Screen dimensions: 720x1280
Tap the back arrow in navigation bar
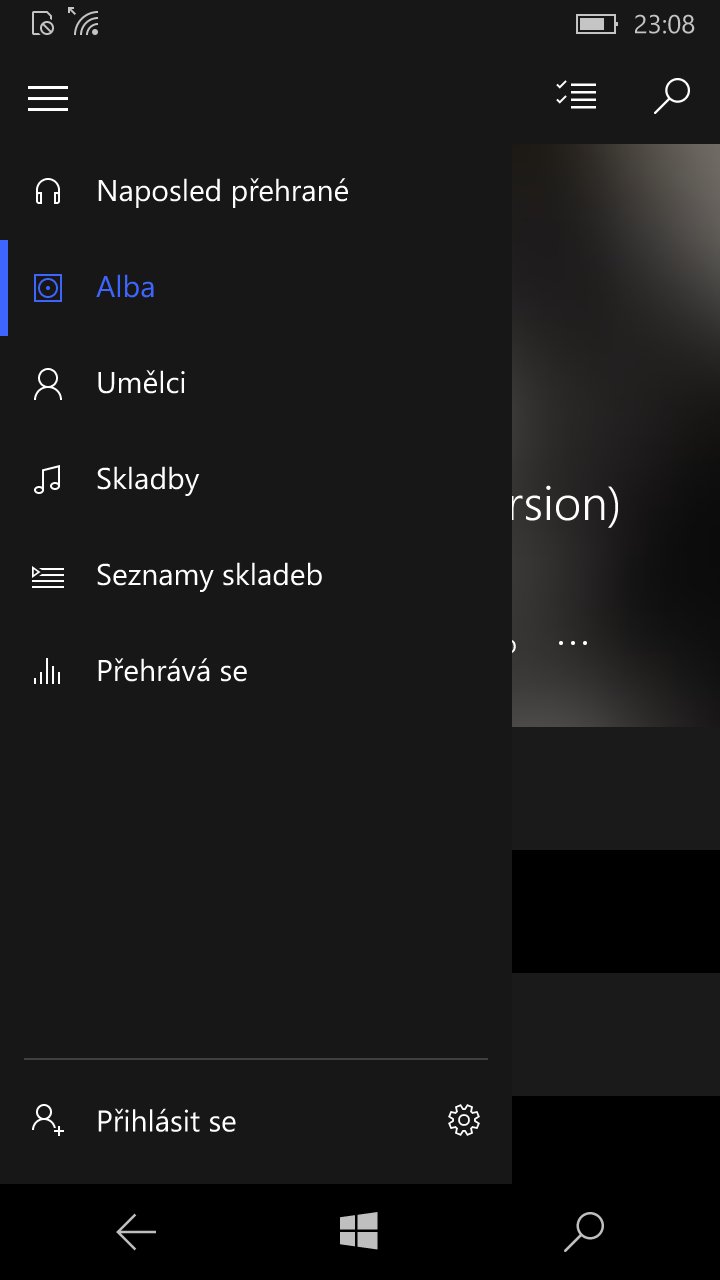136,1232
